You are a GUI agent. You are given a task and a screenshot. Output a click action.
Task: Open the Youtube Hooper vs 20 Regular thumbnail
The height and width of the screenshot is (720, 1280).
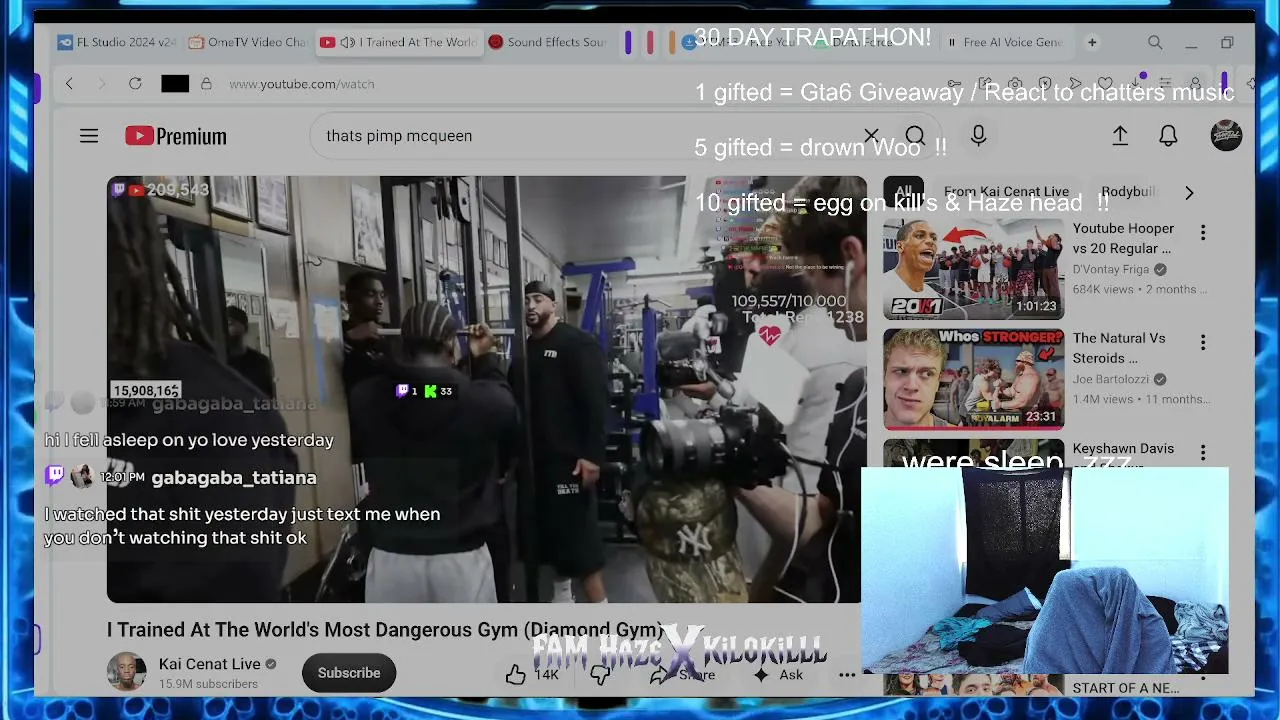pyautogui.click(x=974, y=269)
